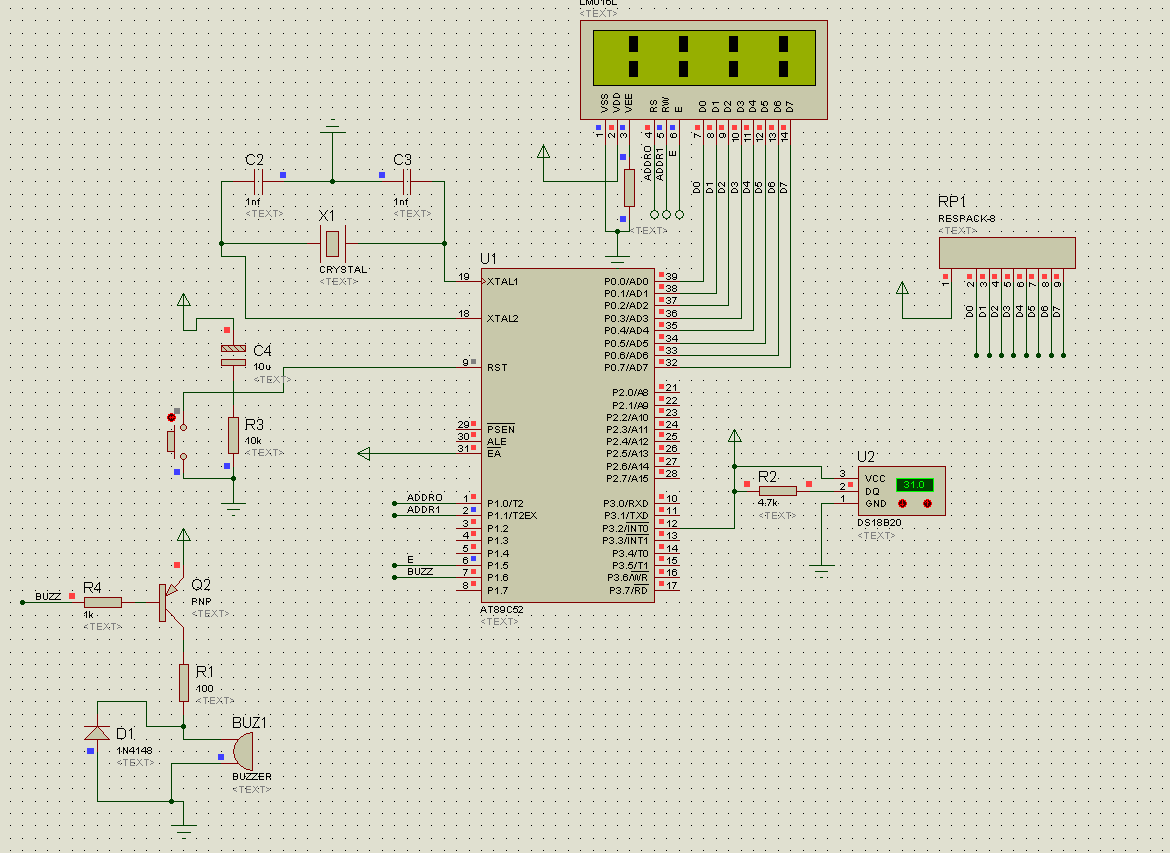Click the C3 capacitor symbol
The image size is (1170, 853).
[x=406, y=182]
